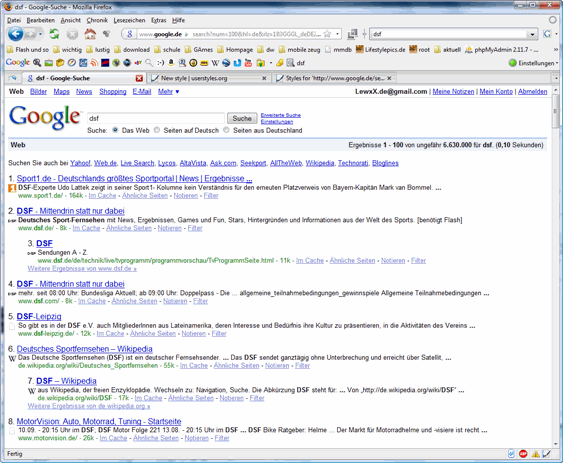Click the scrollbar down arrow
Screen dimensions: 563x463
pyautogui.click(x=555, y=444)
